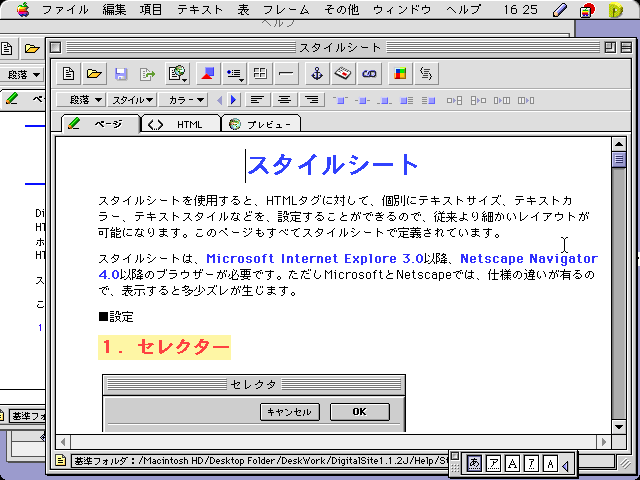
Task: Set image alignment to top
Action: 340,100
